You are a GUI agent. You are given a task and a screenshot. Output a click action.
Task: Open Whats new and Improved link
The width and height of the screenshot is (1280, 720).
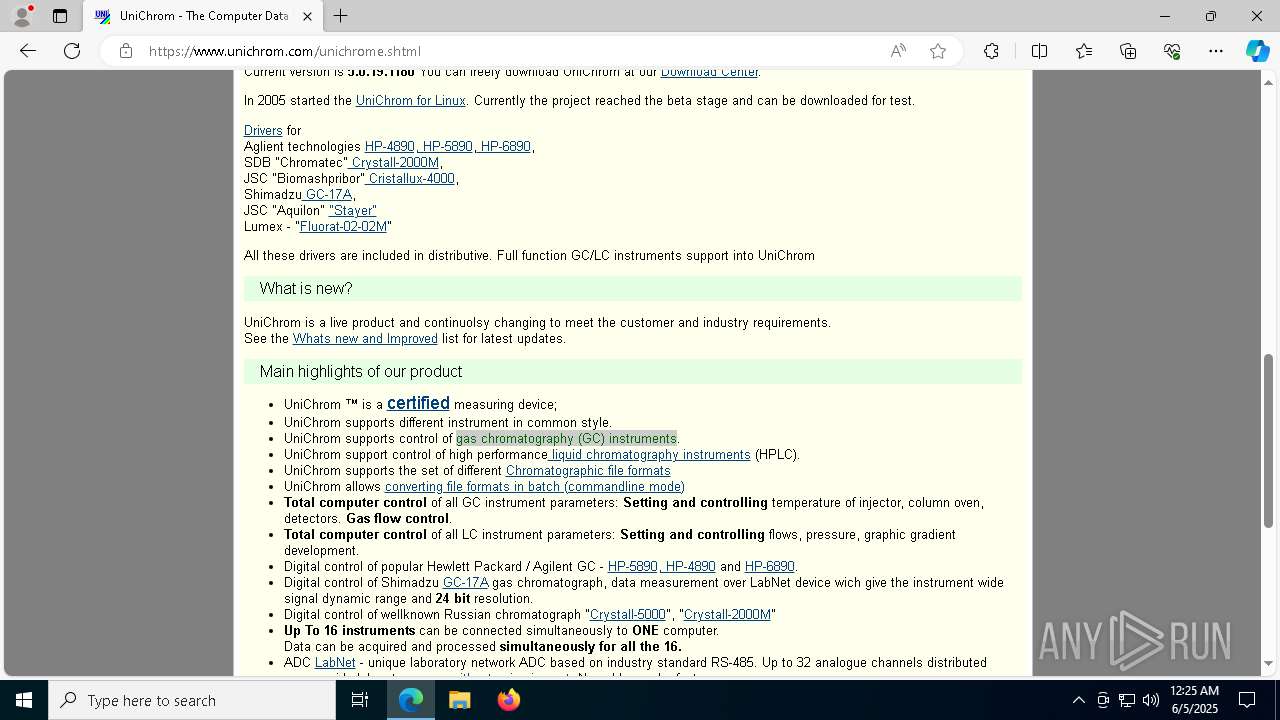(x=365, y=339)
